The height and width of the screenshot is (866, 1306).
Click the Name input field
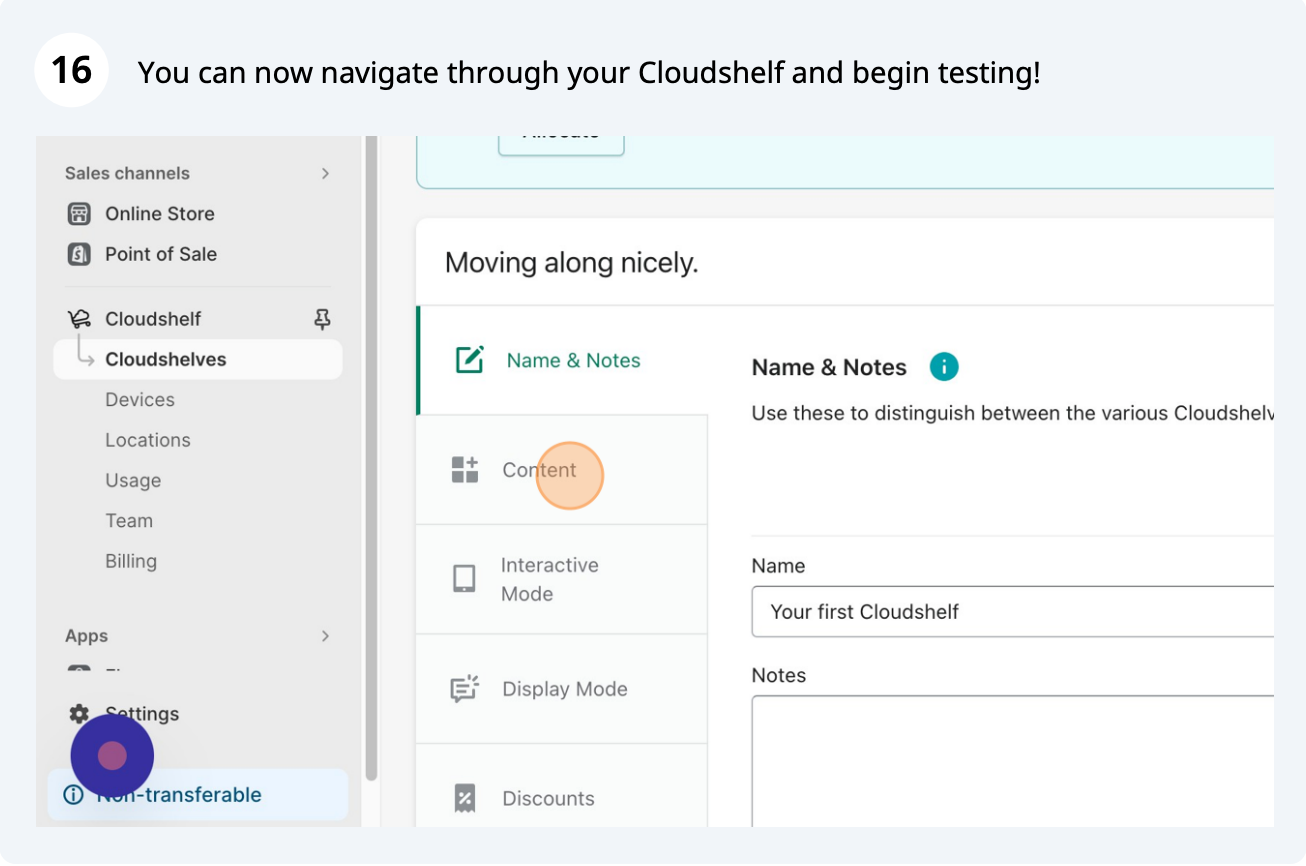tap(1013, 612)
